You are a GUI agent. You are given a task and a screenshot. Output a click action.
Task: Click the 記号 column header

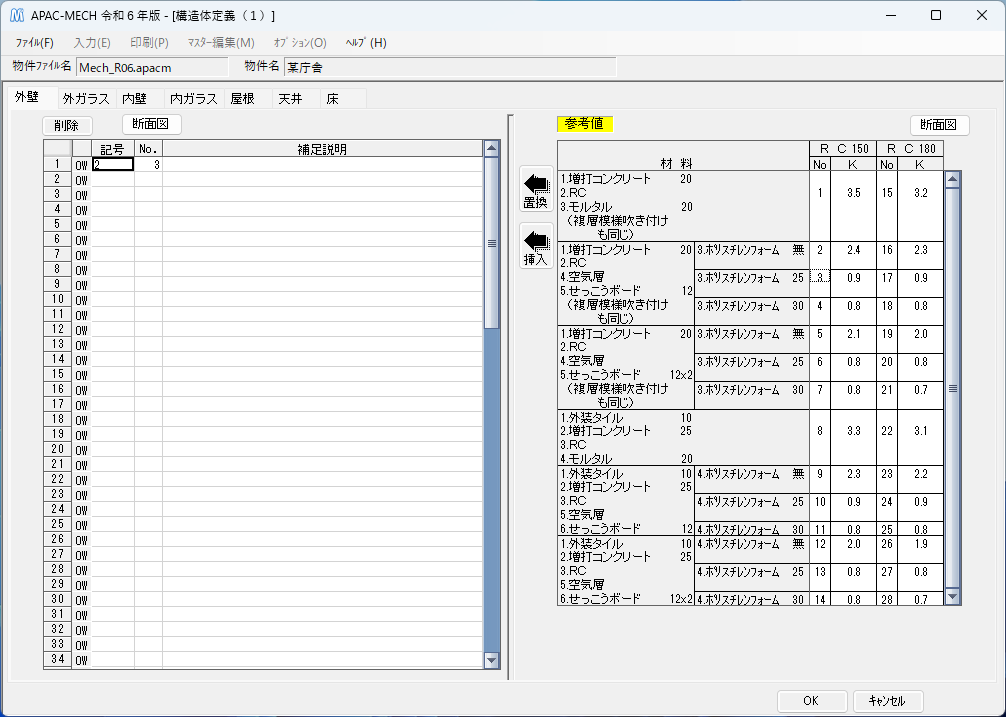[x=113, y=149]
